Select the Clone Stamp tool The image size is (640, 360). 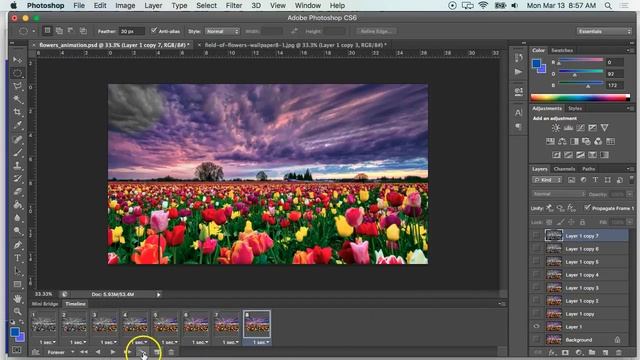pos(17,166)
